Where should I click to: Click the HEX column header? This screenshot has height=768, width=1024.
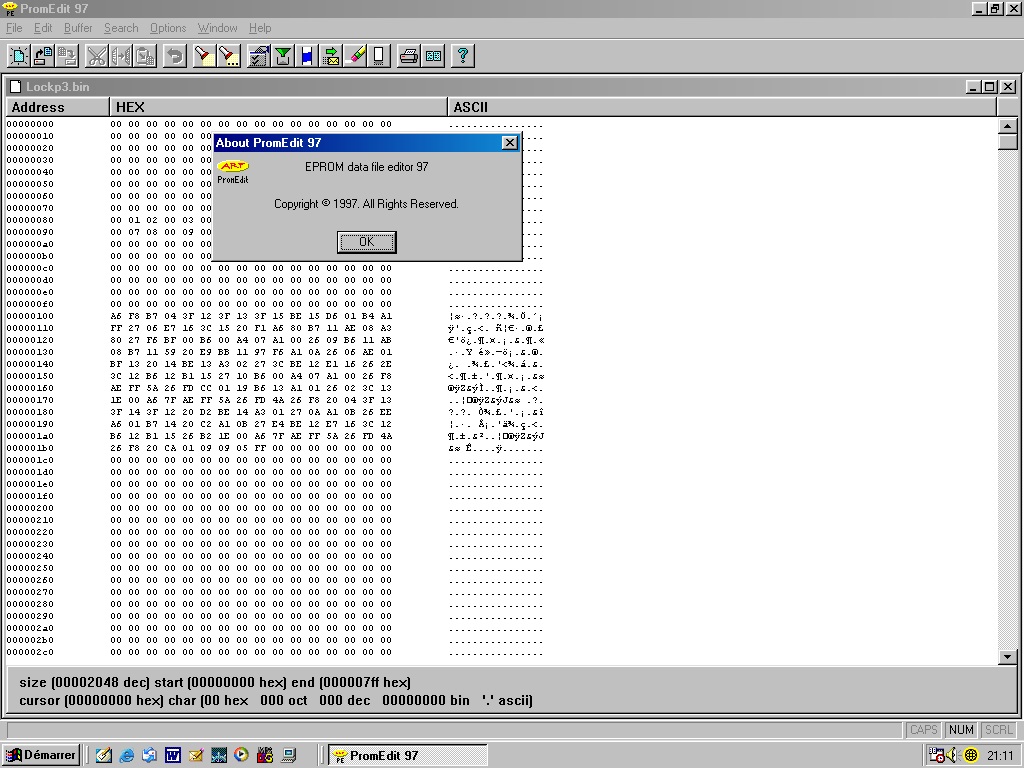tap(278, 107)
